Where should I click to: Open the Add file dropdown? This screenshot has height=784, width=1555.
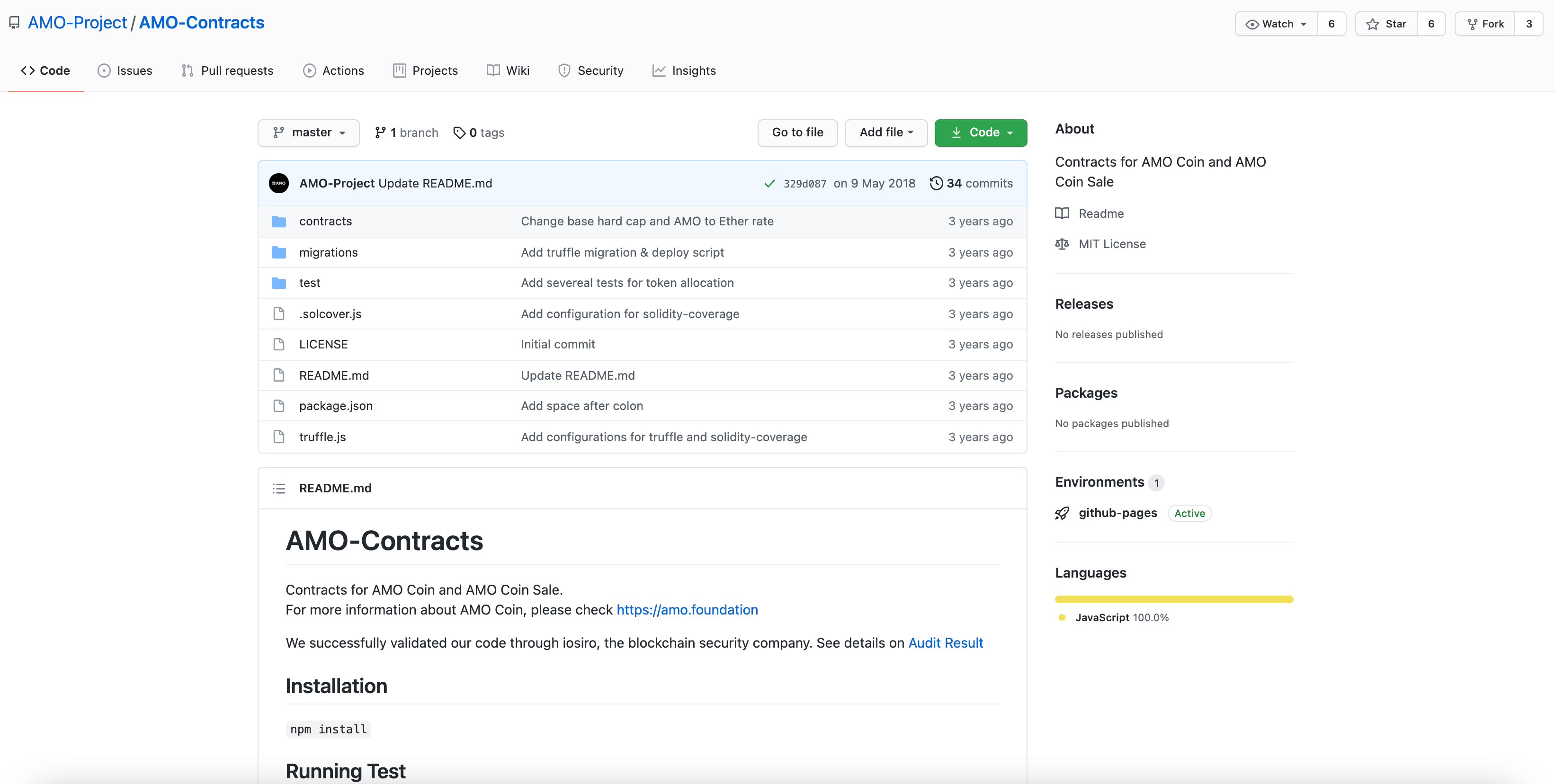[x=885, y=133]
